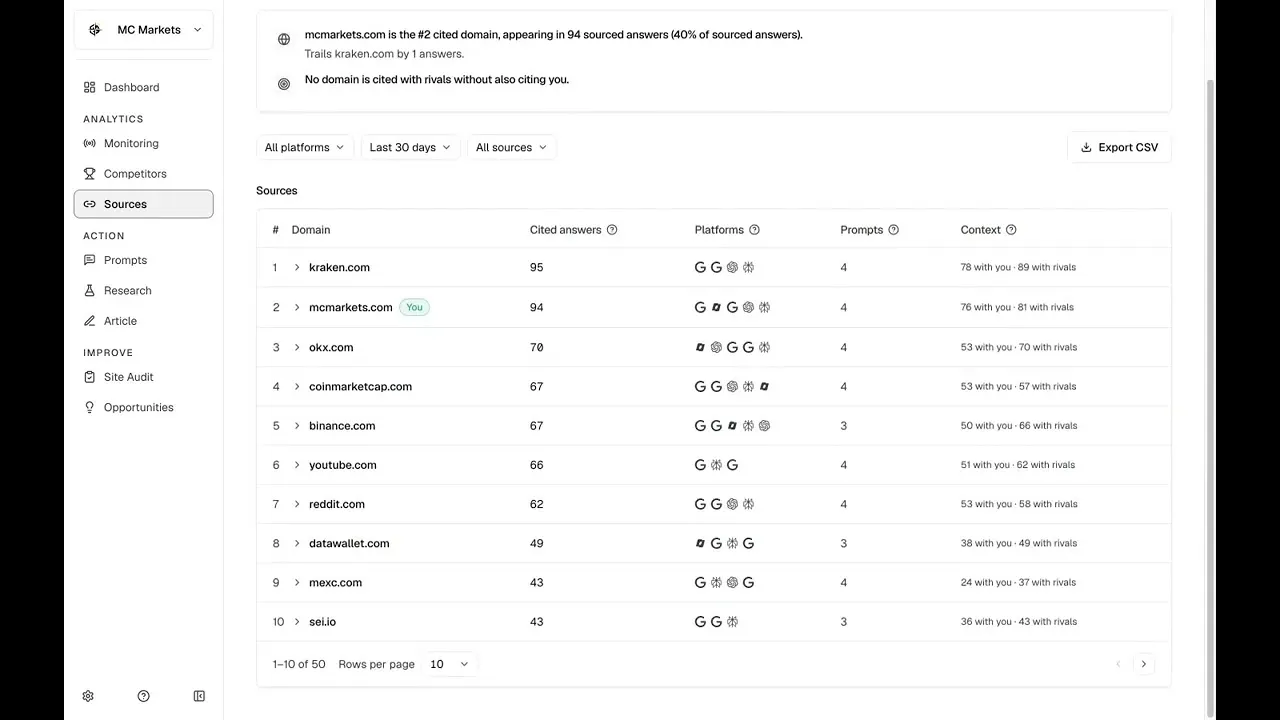
Task: Expand the sei.io row
Action: 297,622
